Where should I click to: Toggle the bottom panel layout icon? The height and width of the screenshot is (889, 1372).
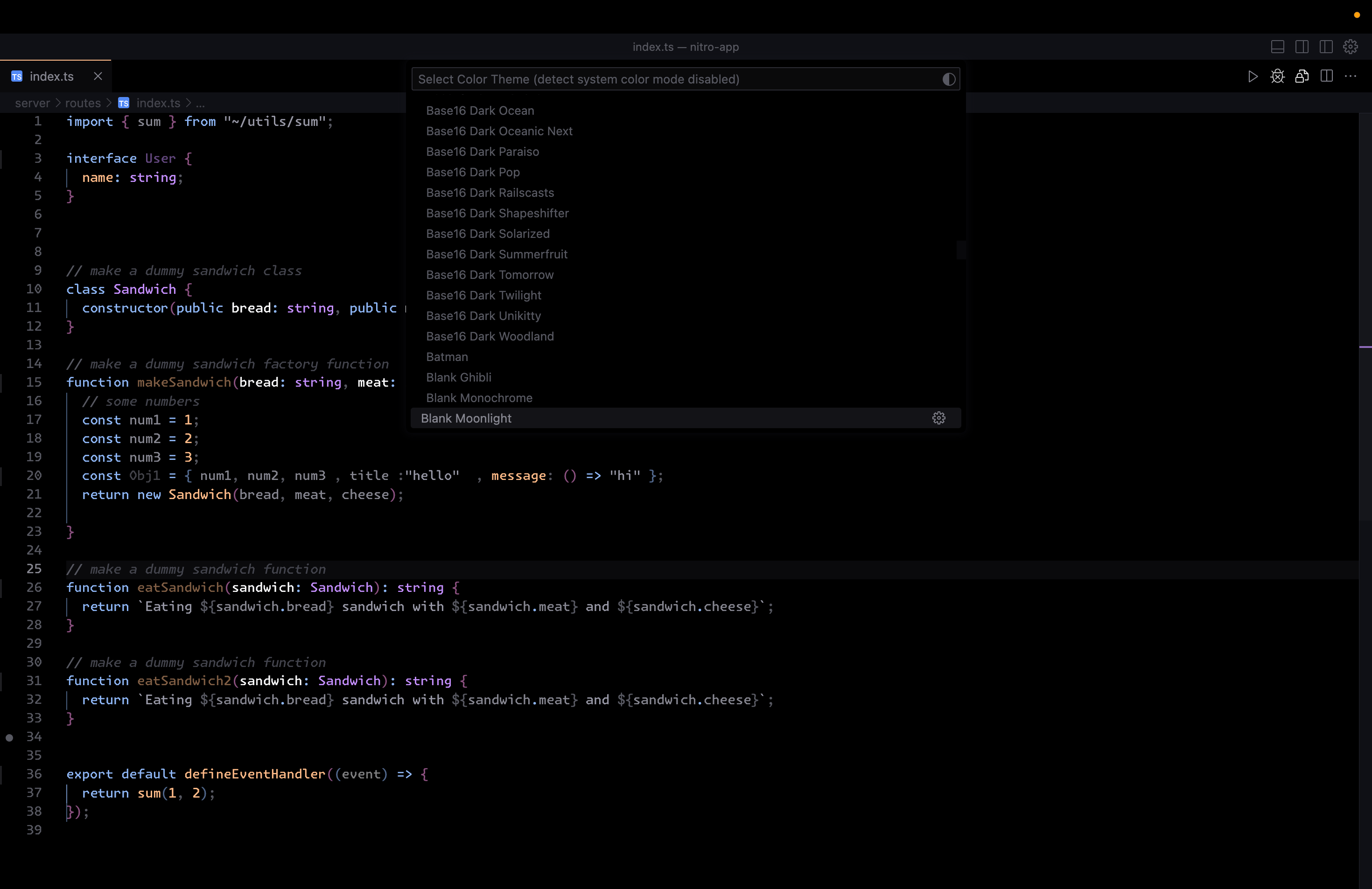coord(1277,47)
